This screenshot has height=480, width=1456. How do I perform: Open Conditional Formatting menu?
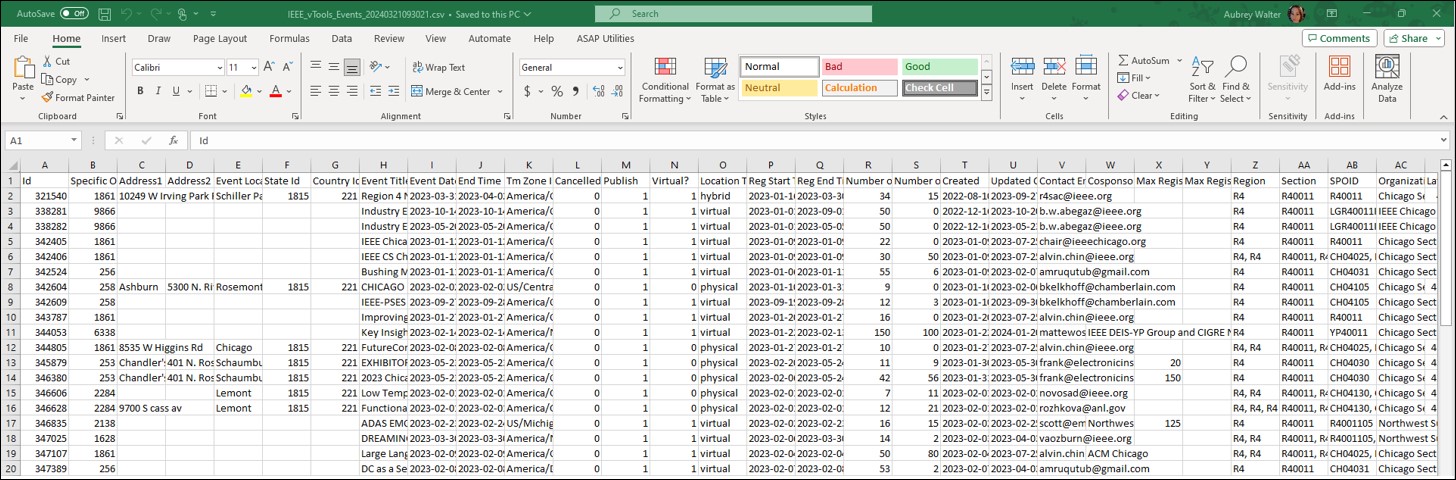click(665, 80)
